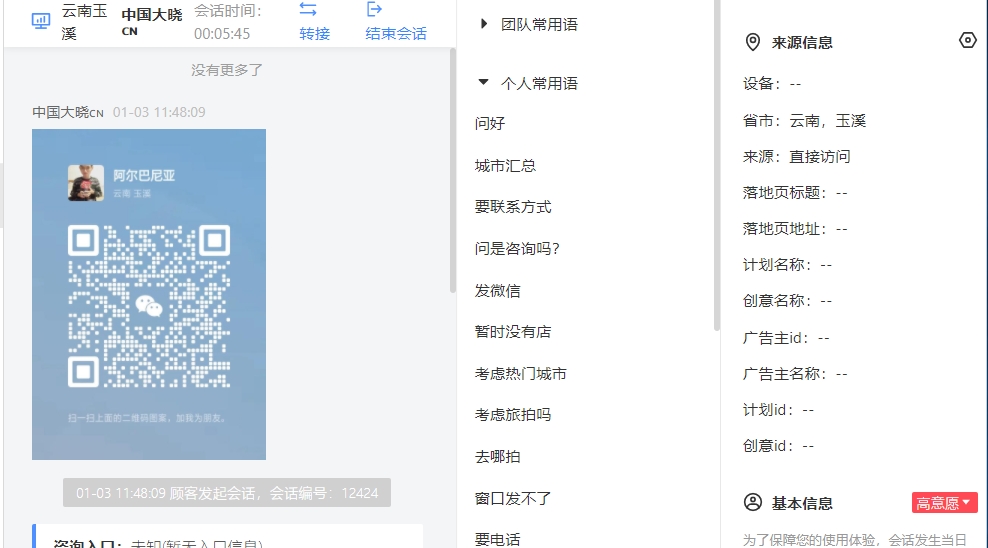Viewport: 988px width, 548px height.
Task: Click the message timestamp 01-03 11:48:09
Action: (159, 112)
